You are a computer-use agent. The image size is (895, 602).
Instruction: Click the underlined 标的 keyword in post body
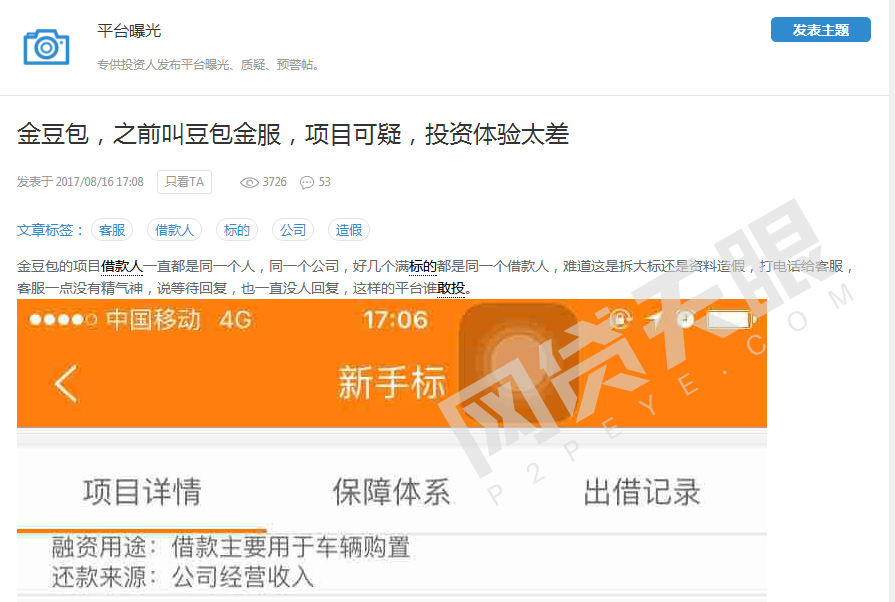coord(422,266)
